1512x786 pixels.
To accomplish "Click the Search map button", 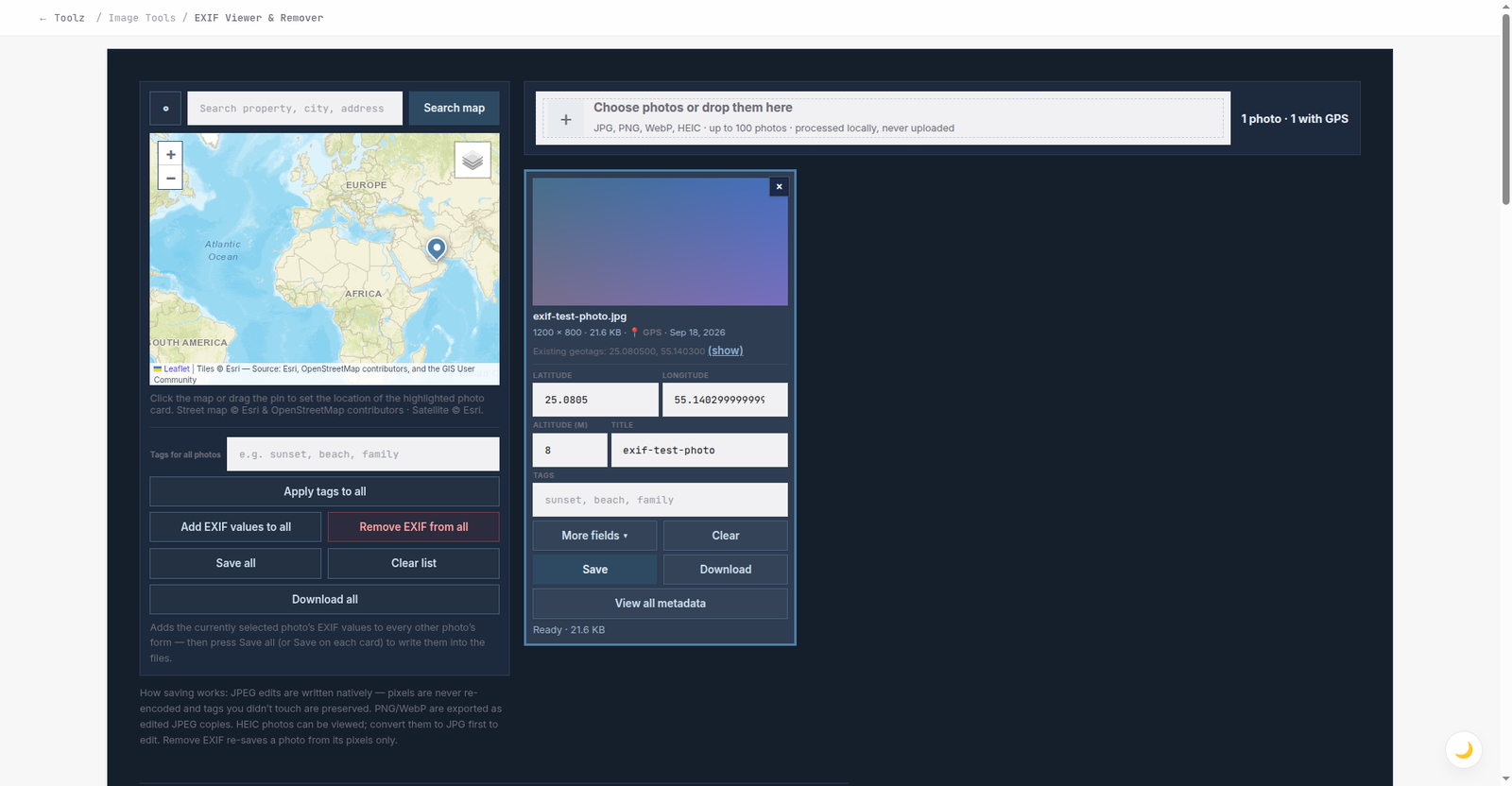I will tap(454, 109).
